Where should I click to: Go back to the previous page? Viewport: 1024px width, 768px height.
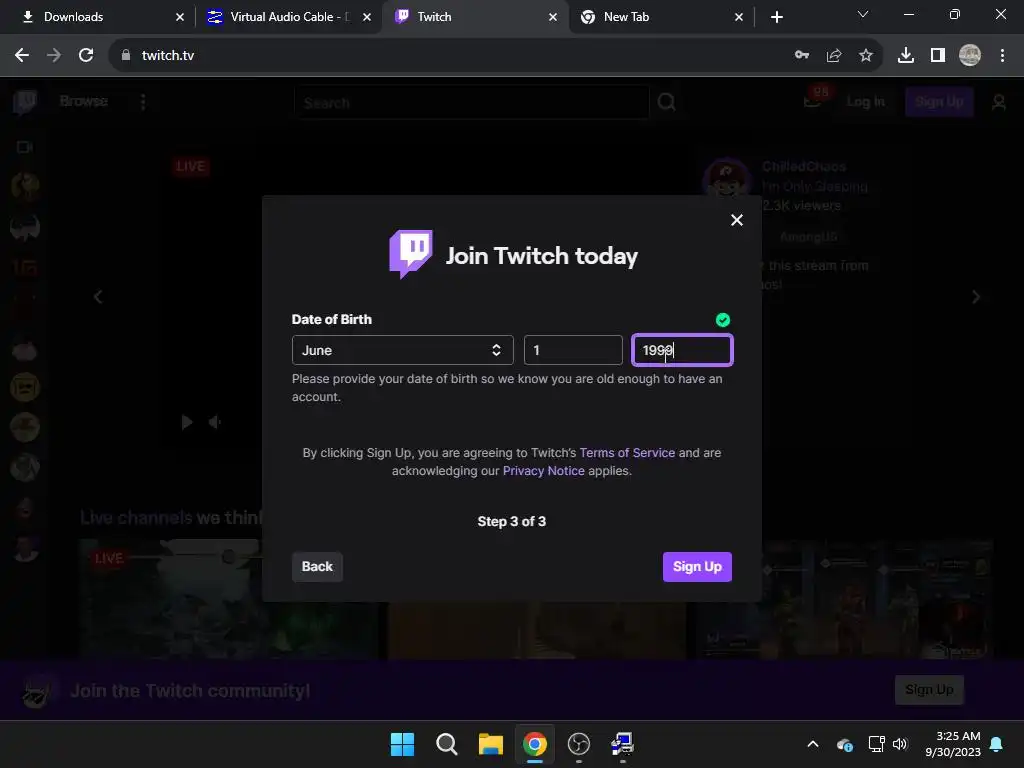coord(22,56)
